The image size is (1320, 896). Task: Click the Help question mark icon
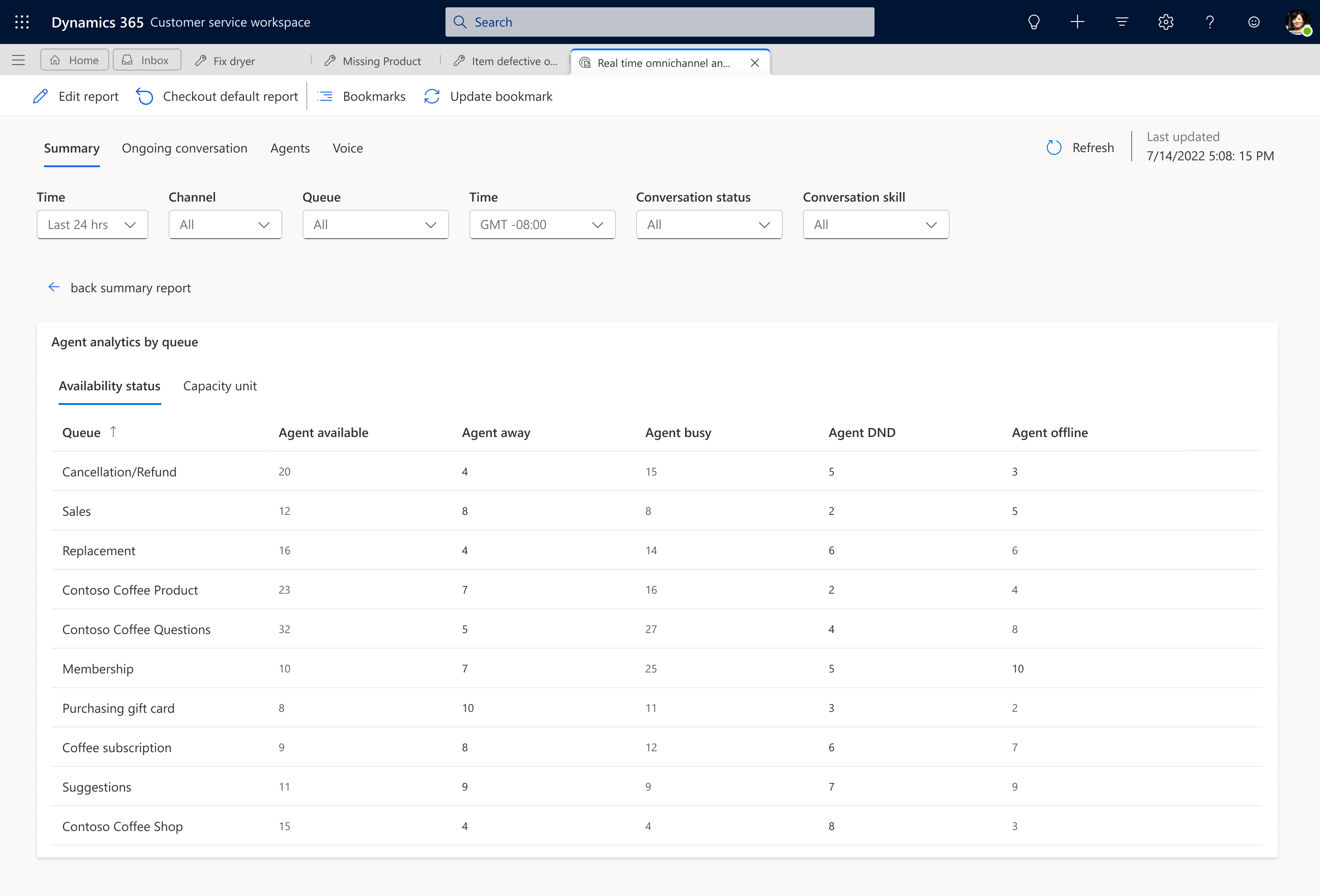[x=1210, y=22]
